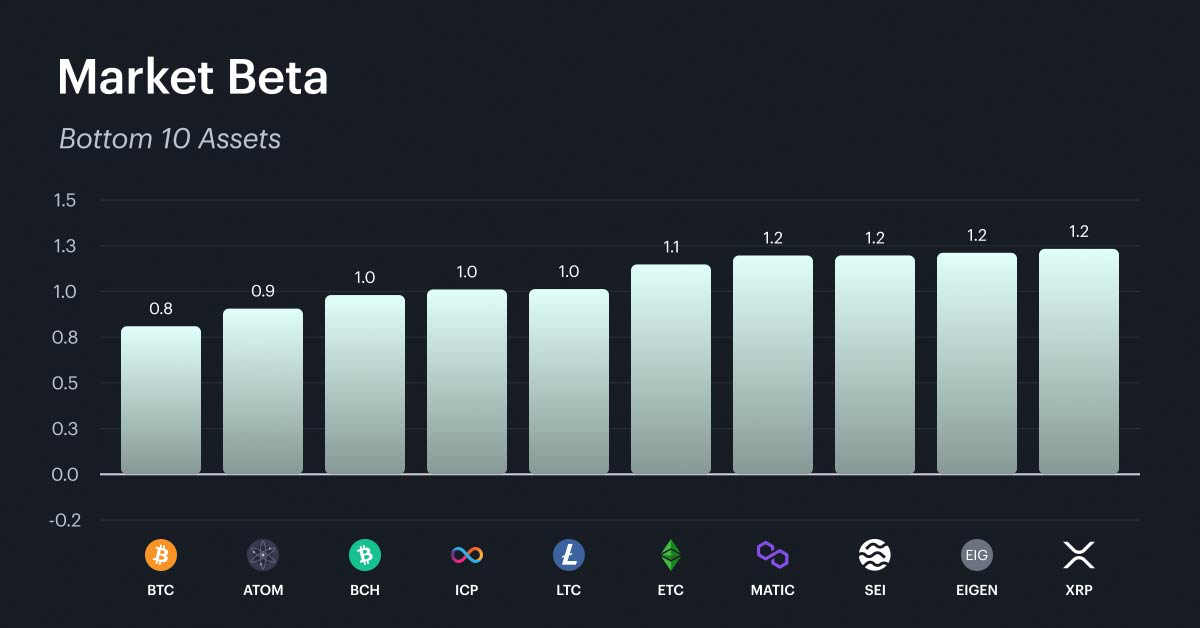Click the LTC ticker text label
This screenshot has height=628, width=1200.
click(569, 590)
